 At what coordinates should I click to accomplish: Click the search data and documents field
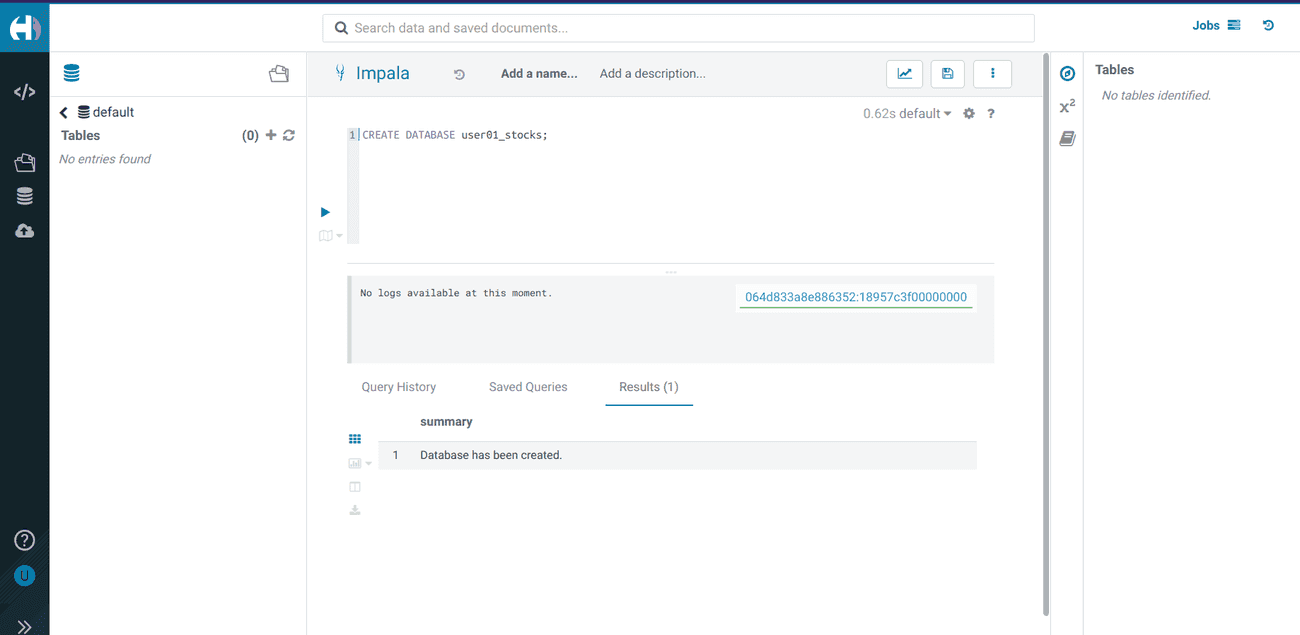click(678, 28)
